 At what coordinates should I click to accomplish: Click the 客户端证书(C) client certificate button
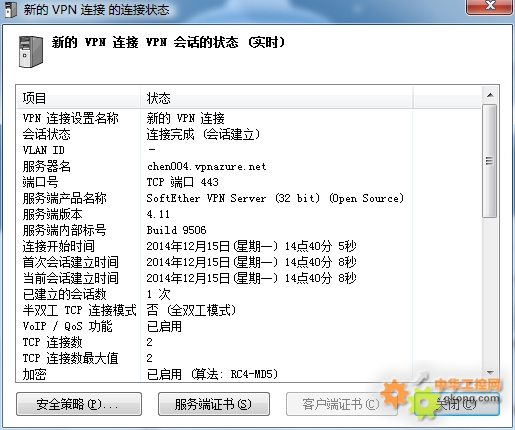pyautogui.click(x=341, y=404)
